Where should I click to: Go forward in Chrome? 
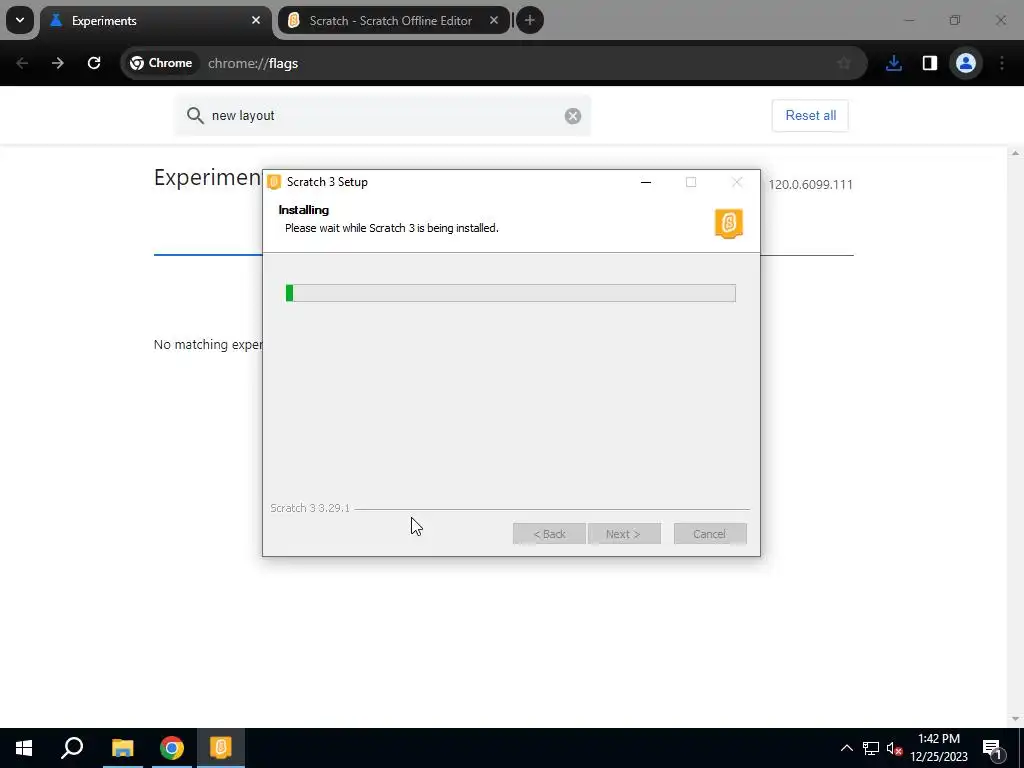coord(57,63)
